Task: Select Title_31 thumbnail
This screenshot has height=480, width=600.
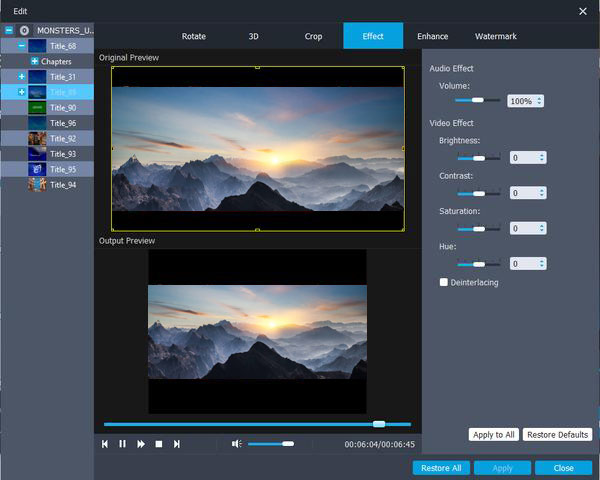Action: (x=37, y=77)
